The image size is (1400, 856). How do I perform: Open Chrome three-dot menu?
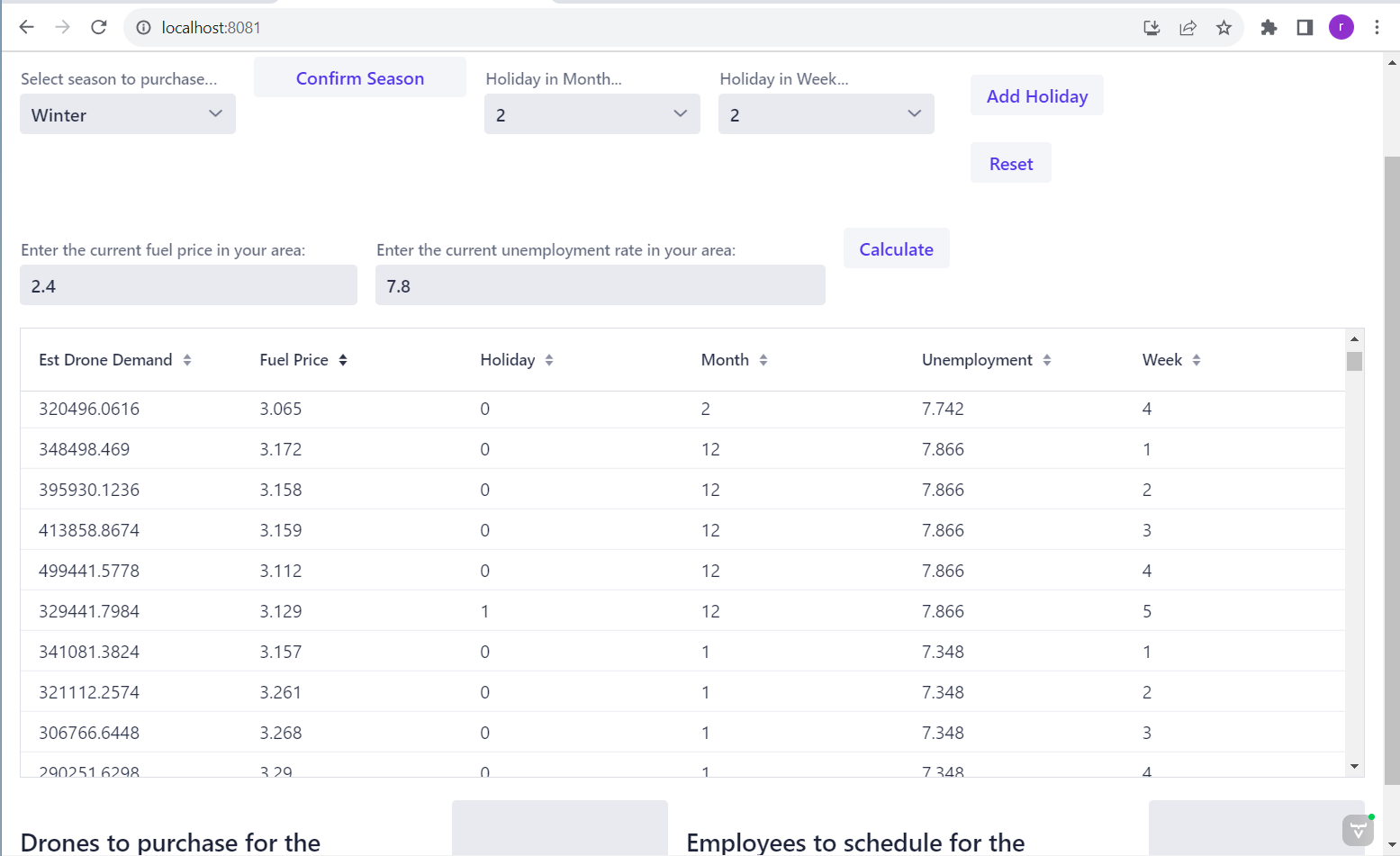tap(1377, 28)
